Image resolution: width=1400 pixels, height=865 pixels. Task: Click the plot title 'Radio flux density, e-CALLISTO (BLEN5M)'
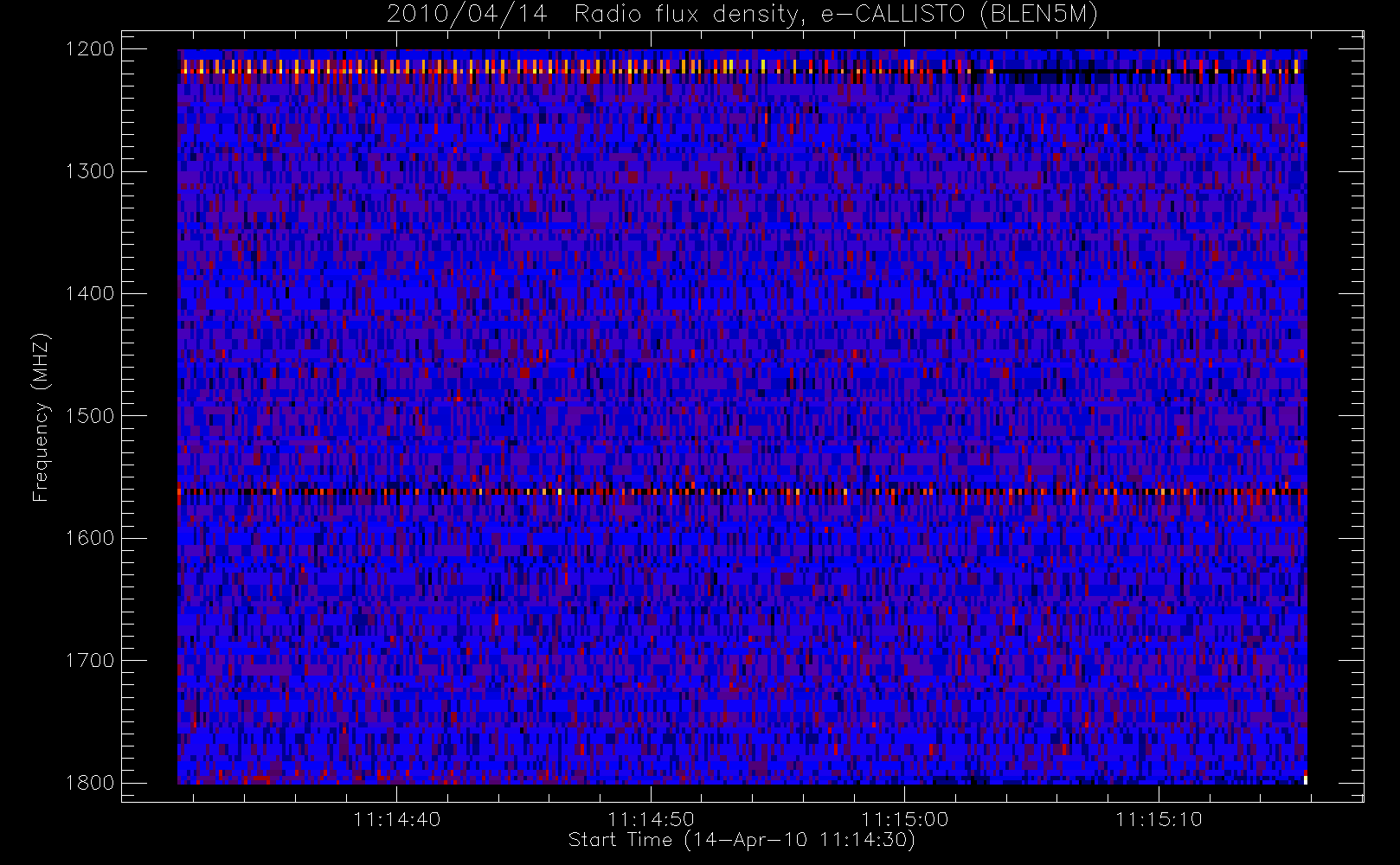pyautogui.click(x=836, y=15)
